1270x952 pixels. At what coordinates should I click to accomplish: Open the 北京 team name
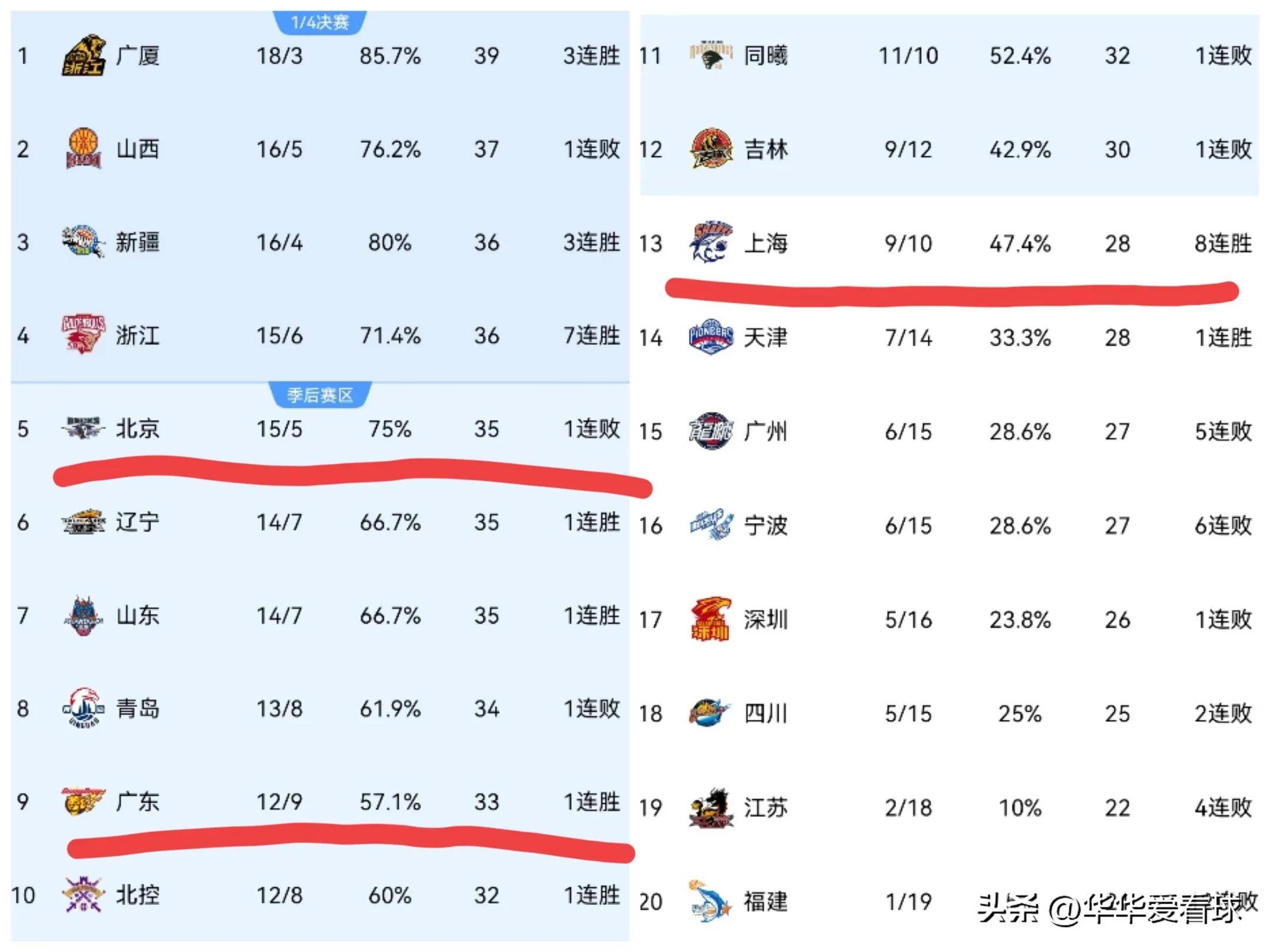click(138, 428)
